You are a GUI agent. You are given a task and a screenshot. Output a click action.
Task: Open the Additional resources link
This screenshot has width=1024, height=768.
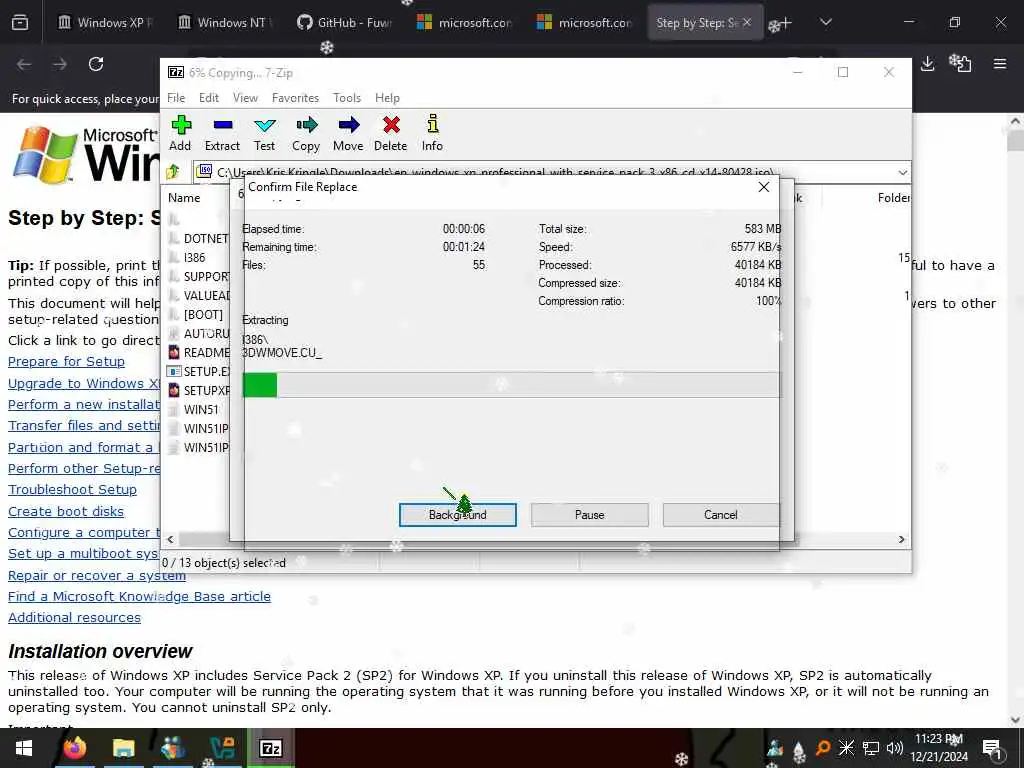(74, 618)
